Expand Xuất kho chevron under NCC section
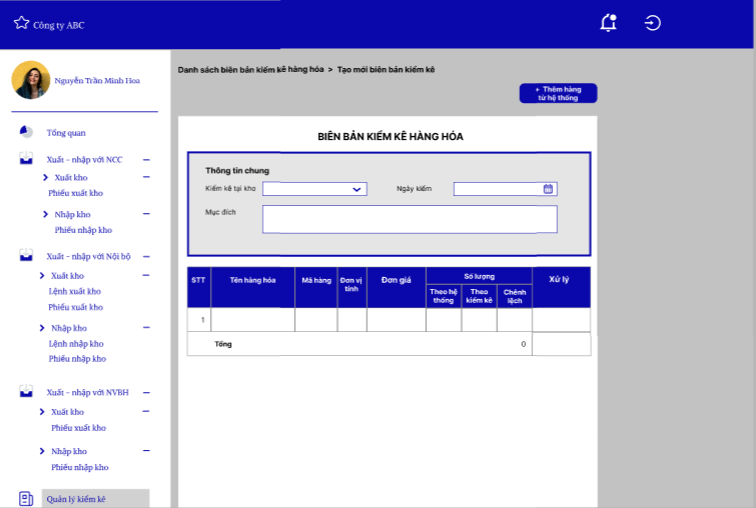 [x=45, y=177]
